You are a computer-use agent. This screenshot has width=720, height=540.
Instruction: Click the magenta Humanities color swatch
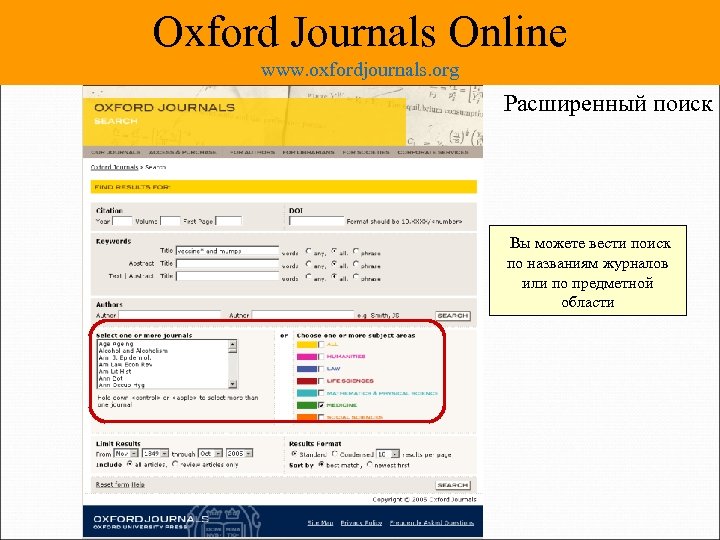307,356
